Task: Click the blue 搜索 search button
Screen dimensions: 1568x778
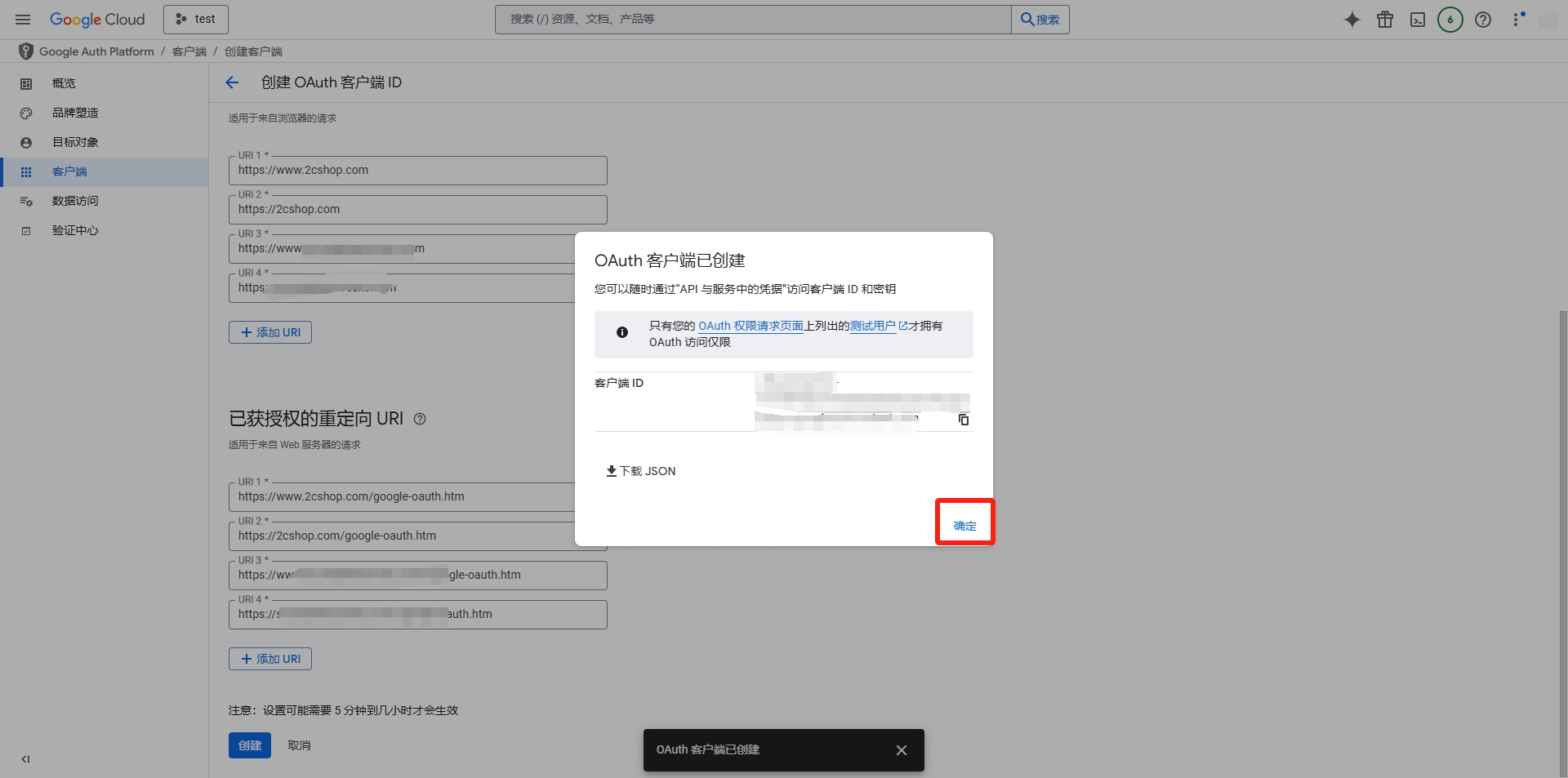Action: [1040, 20]
